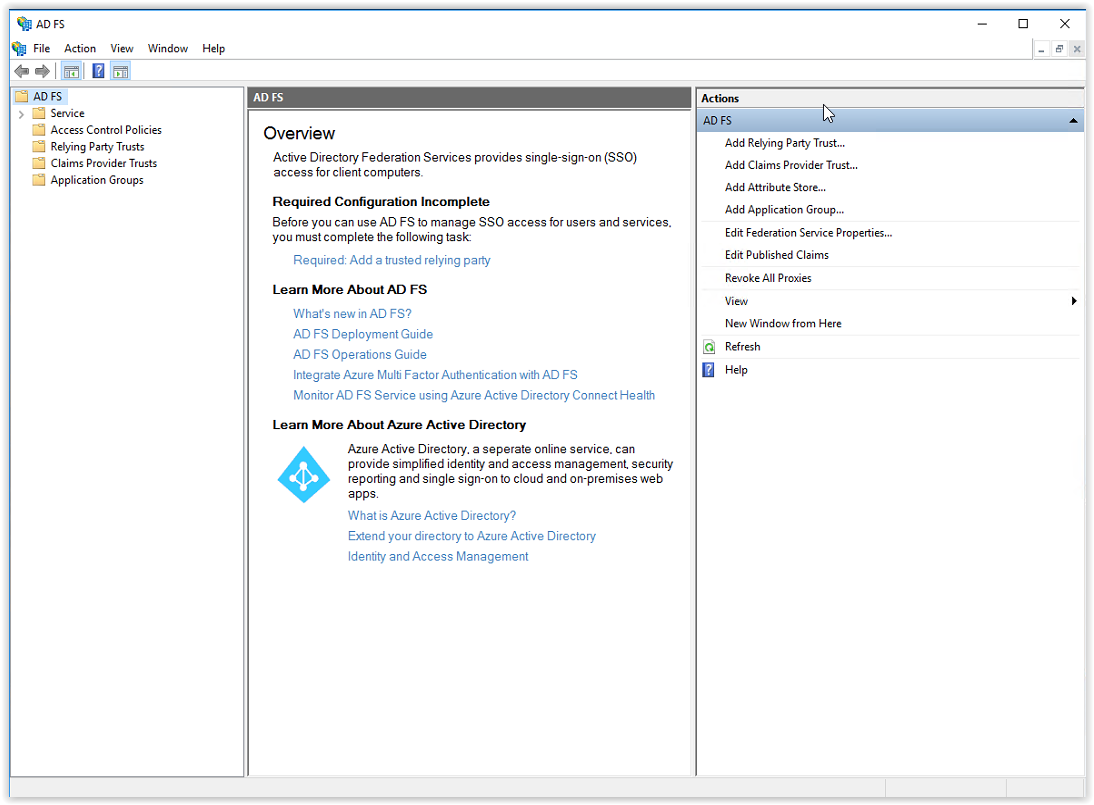This screenshot has width=1094, height=805.
Task: Click the green Refresh icon in Actions
Action: (x=709, y=347)
